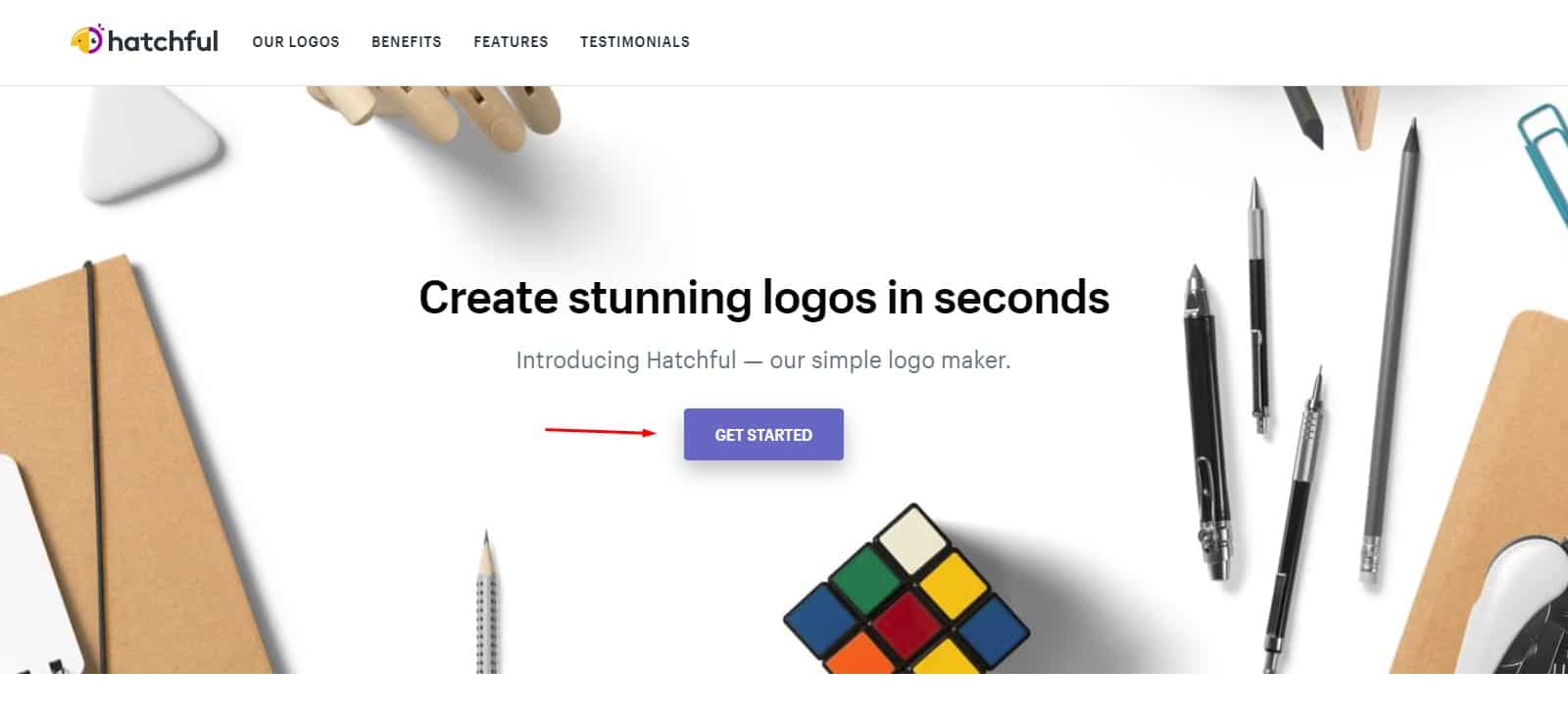Click the 'Create stunning logos in seconds' heading
The width and height of the screenshot is (1568, 717).
click(x=763, y=298)
